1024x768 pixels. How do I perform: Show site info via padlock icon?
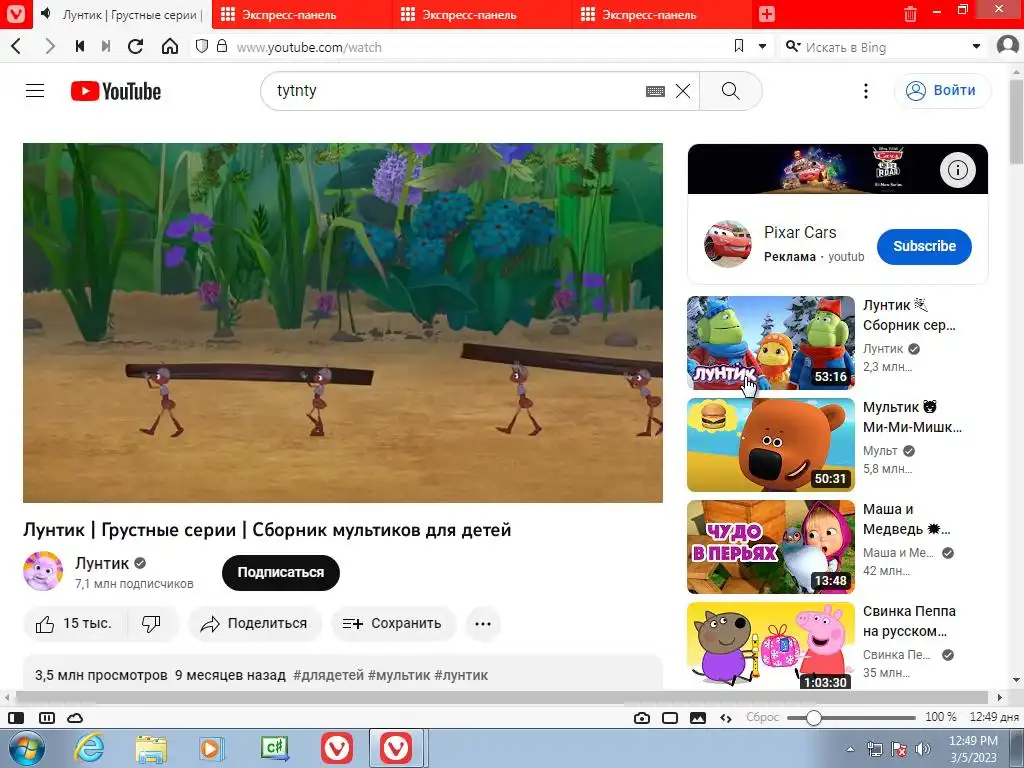pos(222,46)
